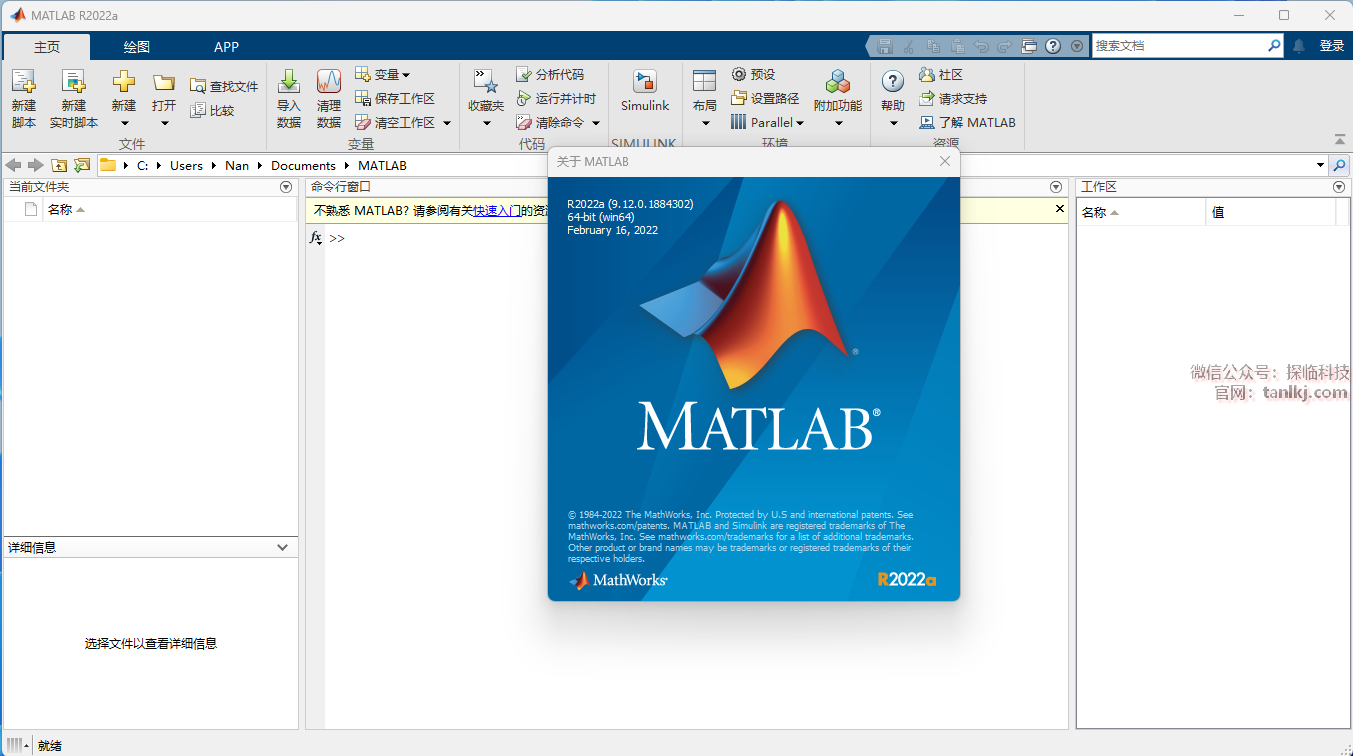The width and height of the screenshot is (1353, 756).
Task: Open the 工作区 panel actions menu
Action: pyautogui.click(x=1340, y=187)
